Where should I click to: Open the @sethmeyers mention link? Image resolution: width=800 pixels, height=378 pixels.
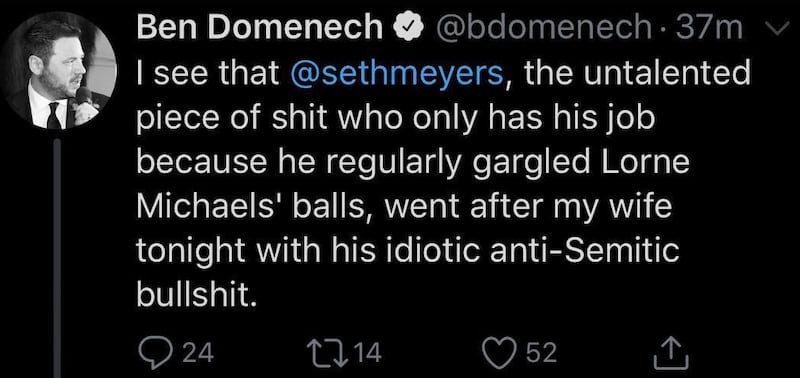tap(396, 75)
